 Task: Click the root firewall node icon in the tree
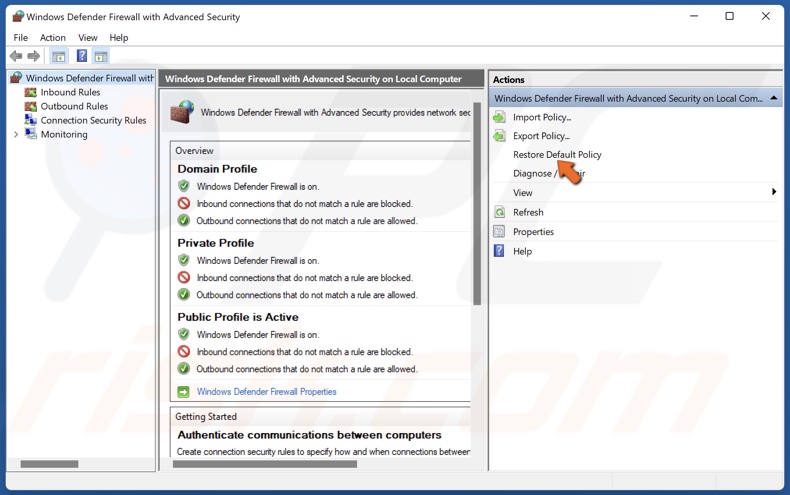click(17, 78)
